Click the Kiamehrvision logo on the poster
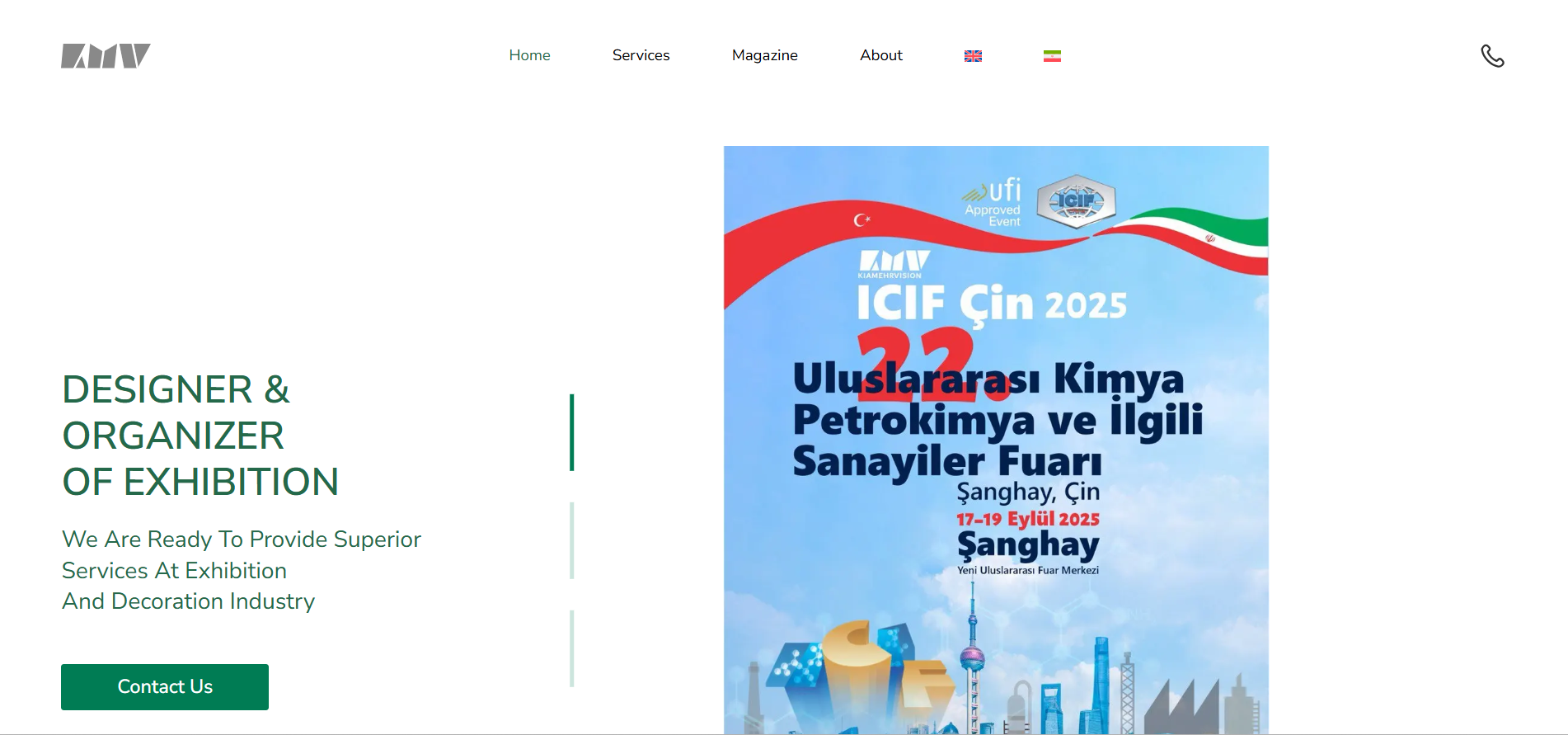Screen dimensions: 1568x735 pyautogui.click(x=894, y=264)
